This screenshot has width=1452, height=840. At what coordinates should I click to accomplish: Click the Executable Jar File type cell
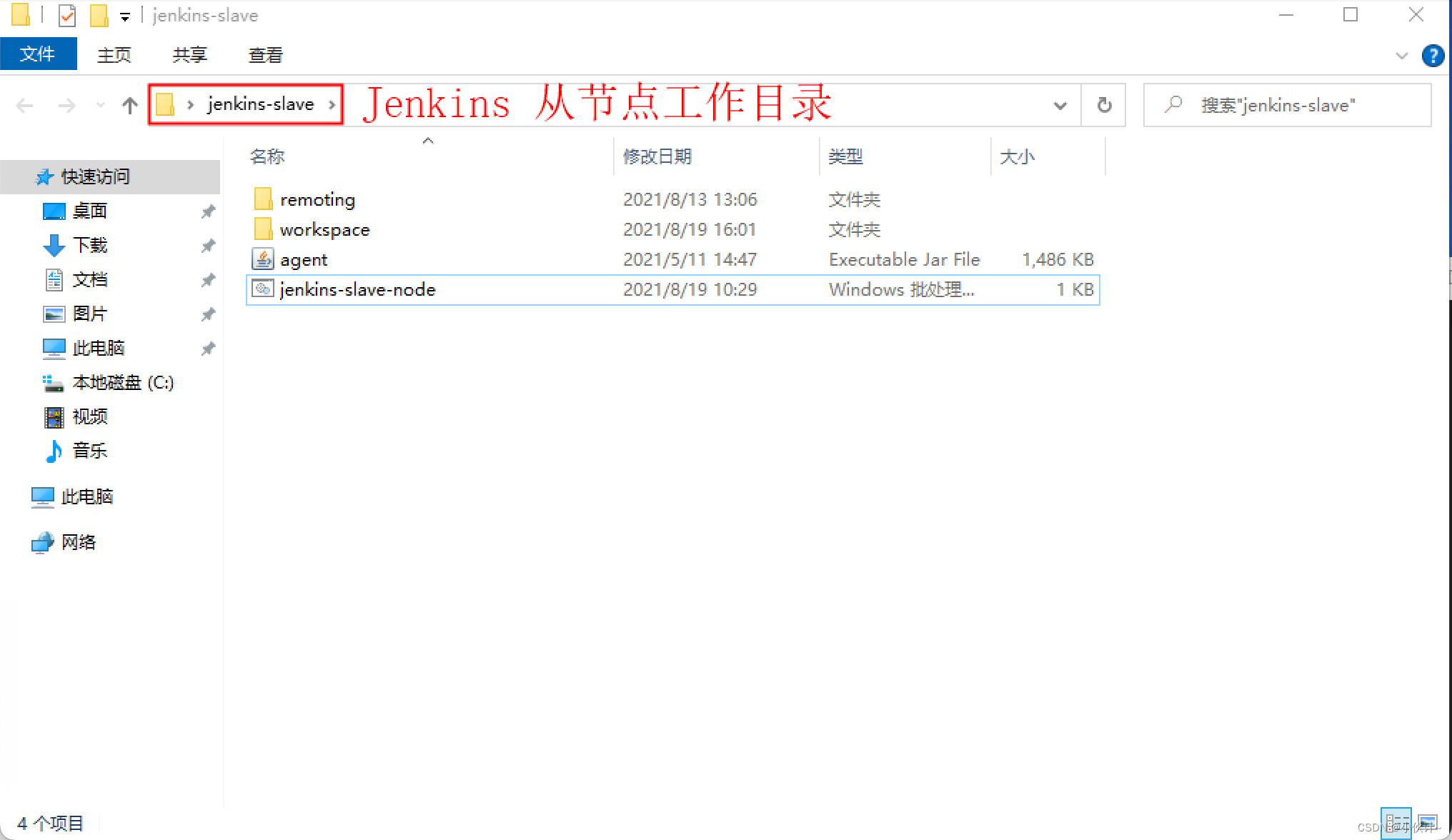(x=905, y=259)
